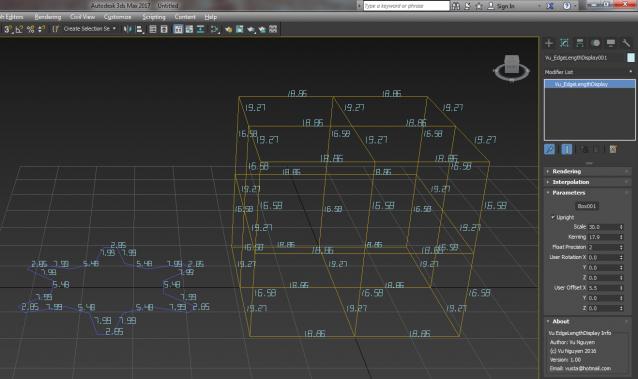Image resolution: width=638 pixels, height=379 pixels.
Task: Open Curve Editor icon
Action: click(189, 29)
